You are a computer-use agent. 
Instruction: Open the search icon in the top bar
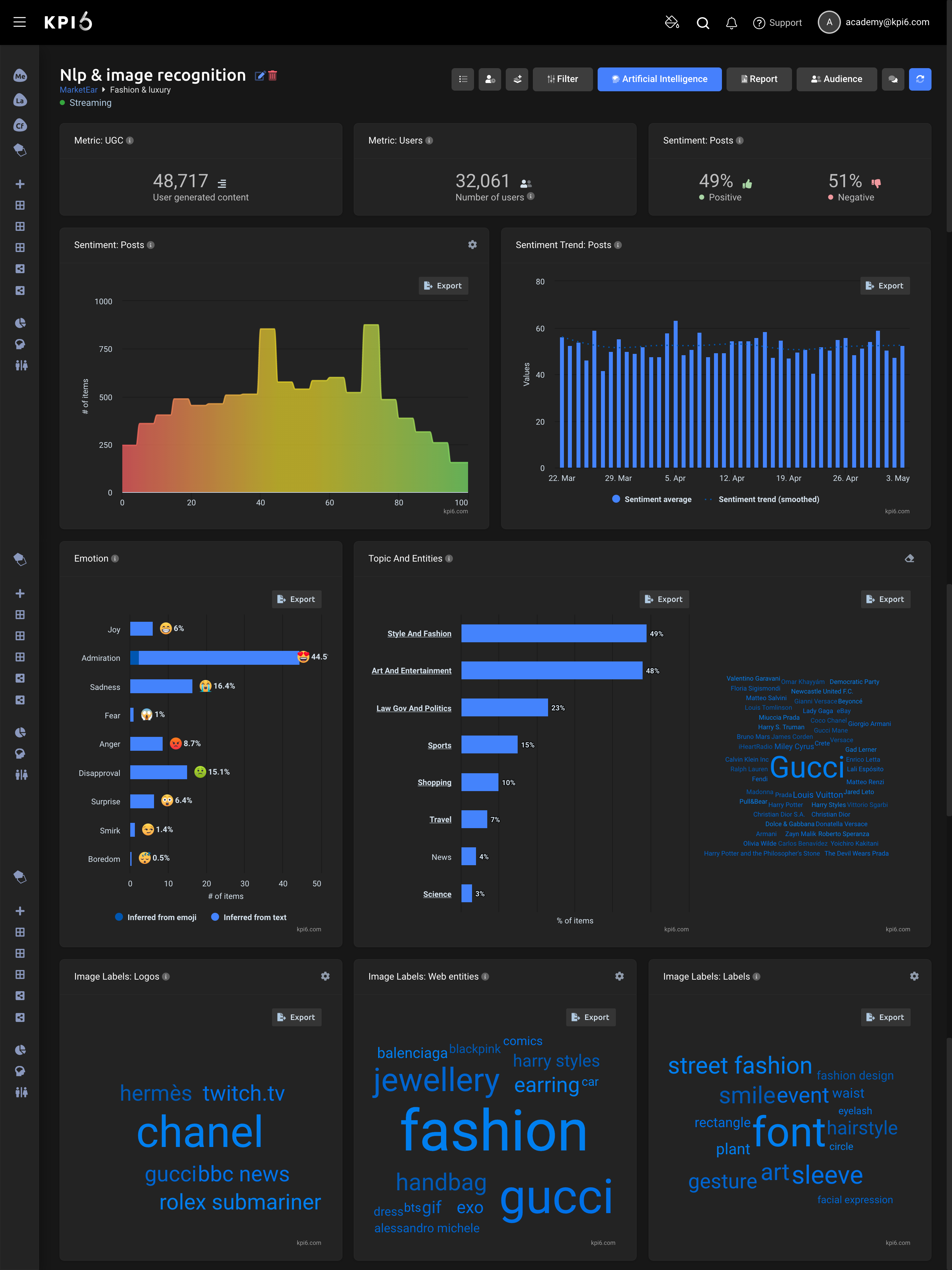[702, 22]
